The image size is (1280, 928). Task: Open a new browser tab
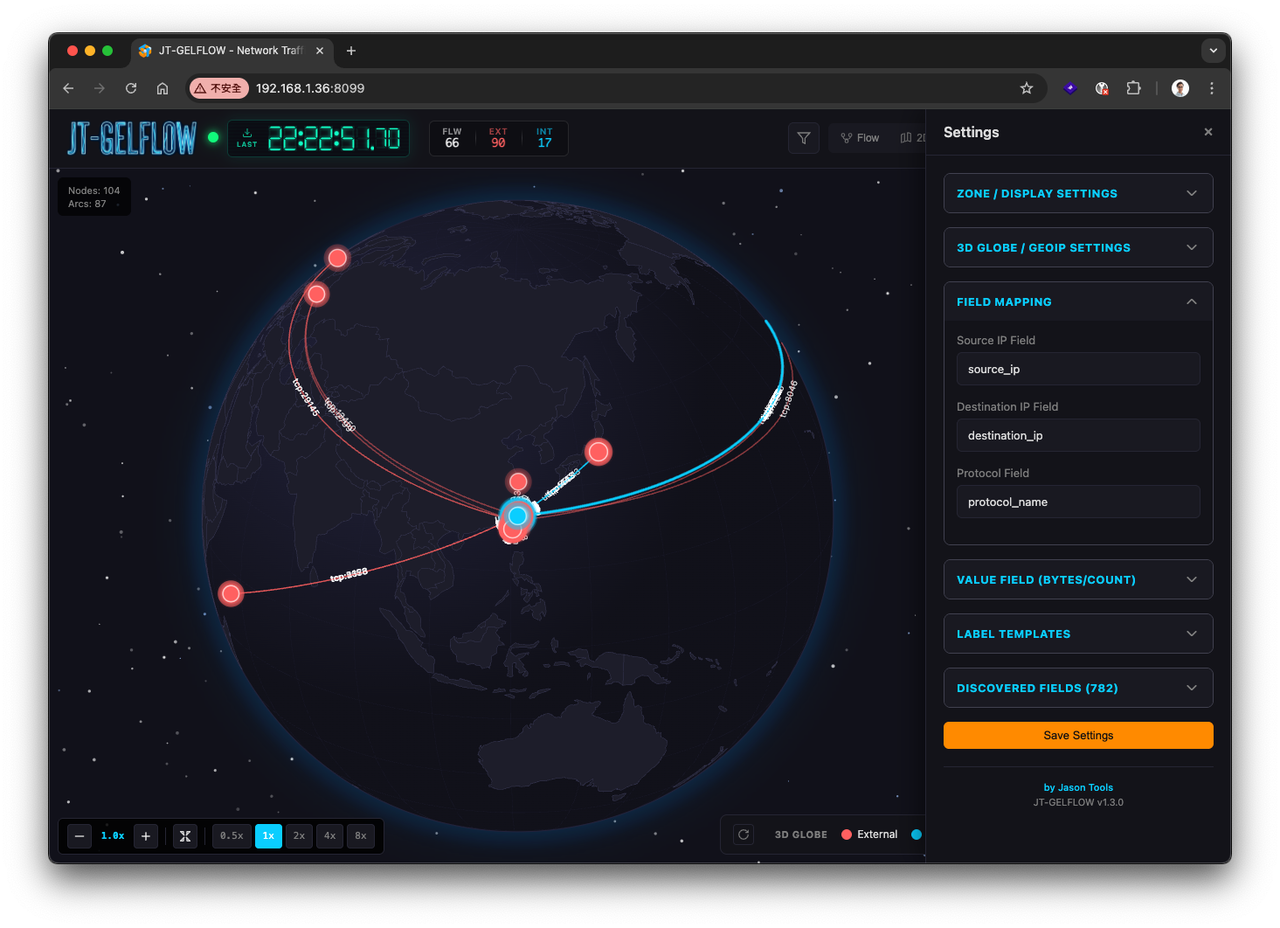click(351, 51)
